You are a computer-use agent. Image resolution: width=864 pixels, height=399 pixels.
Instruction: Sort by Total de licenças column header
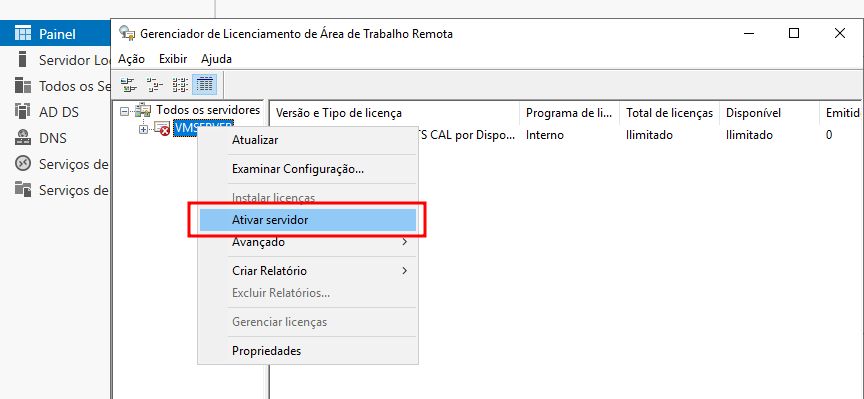[669, 113]
